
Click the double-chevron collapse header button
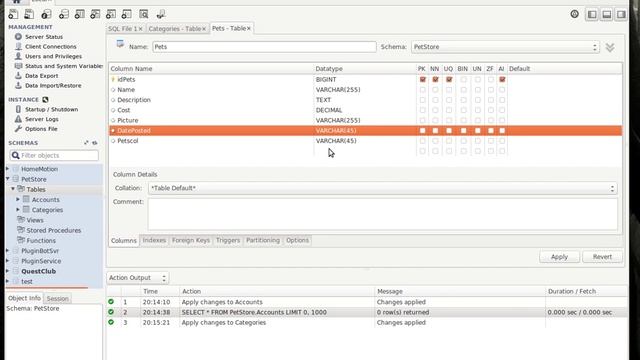610,47
